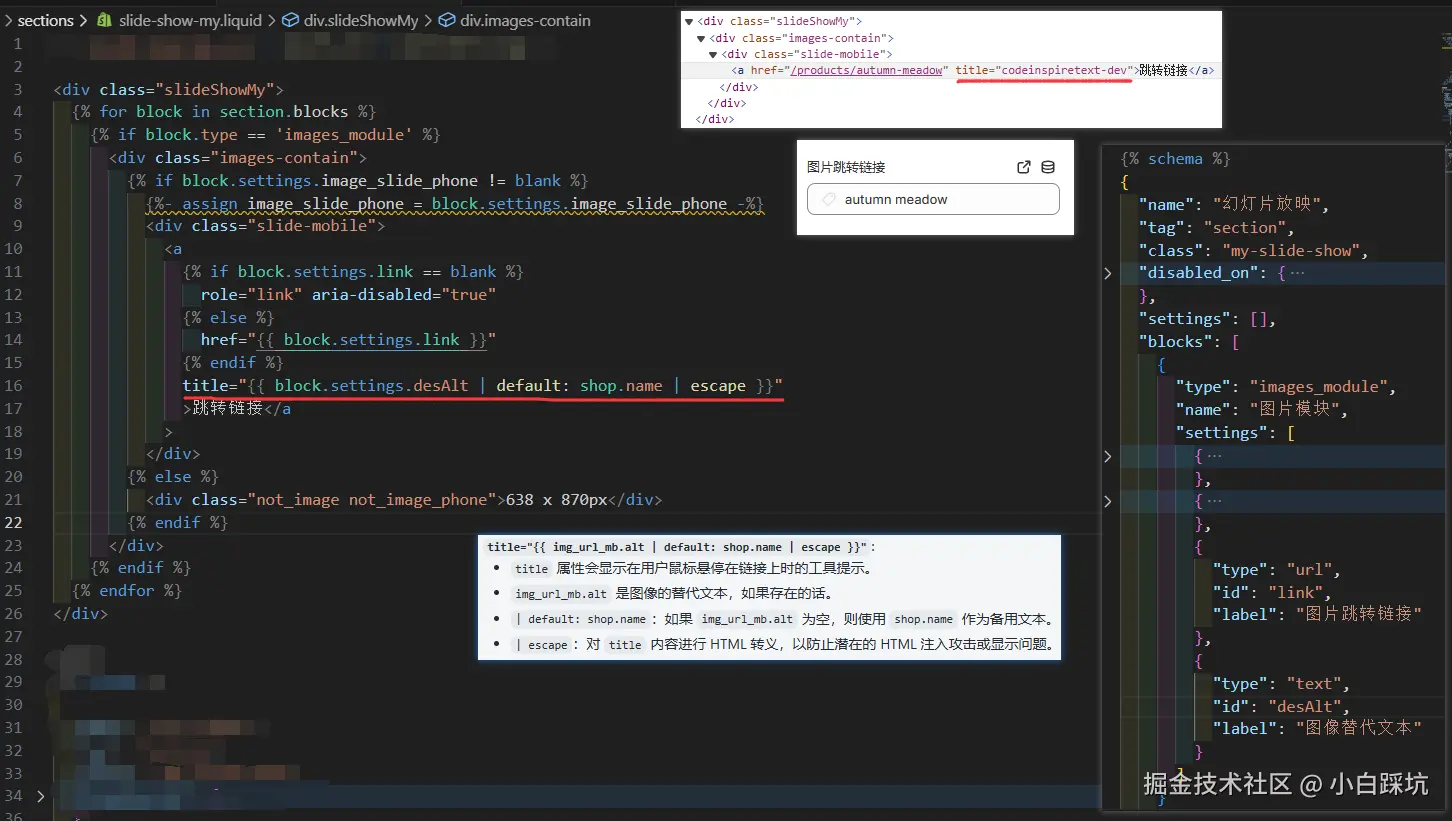Screen dimensions: 1452x821
Task: Click the {% endfor %} line
Action: click(x=127, y=590)
